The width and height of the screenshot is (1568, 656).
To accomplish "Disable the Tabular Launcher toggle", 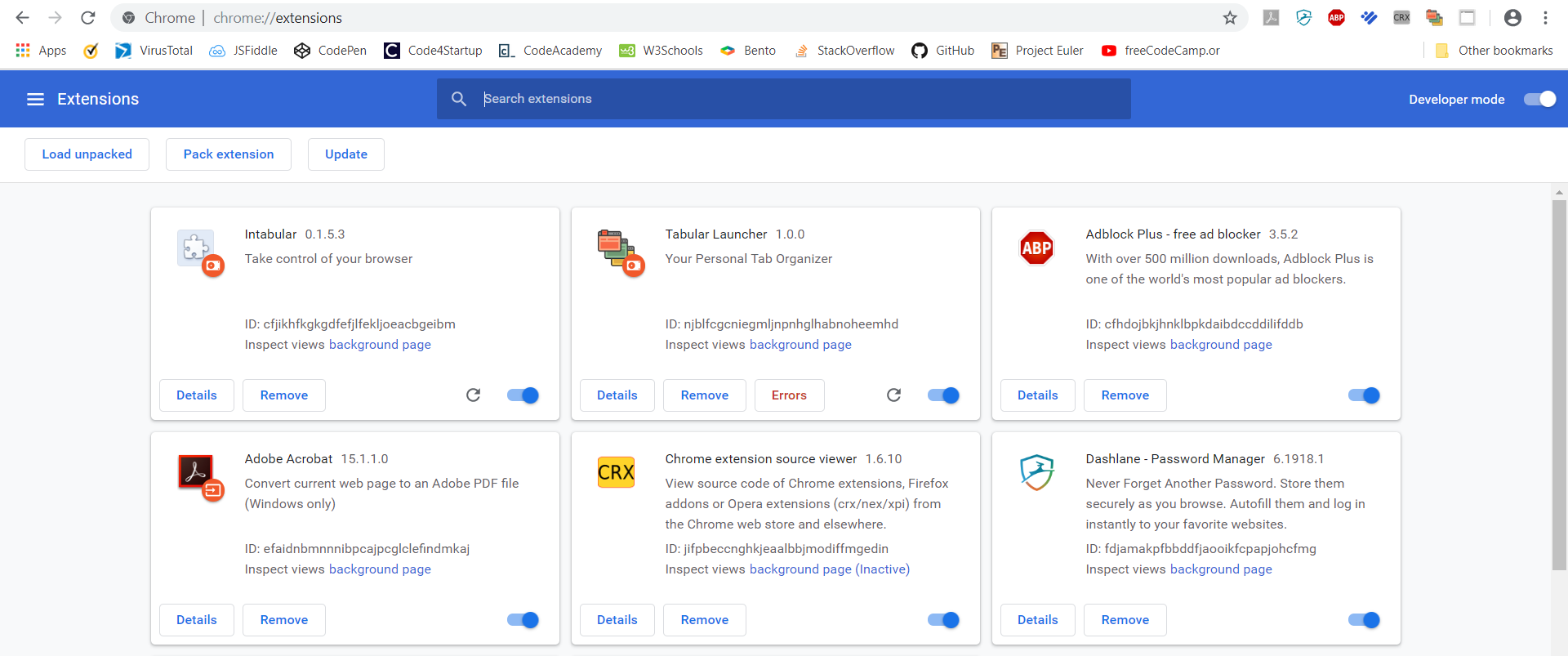I will coord(943,395).
